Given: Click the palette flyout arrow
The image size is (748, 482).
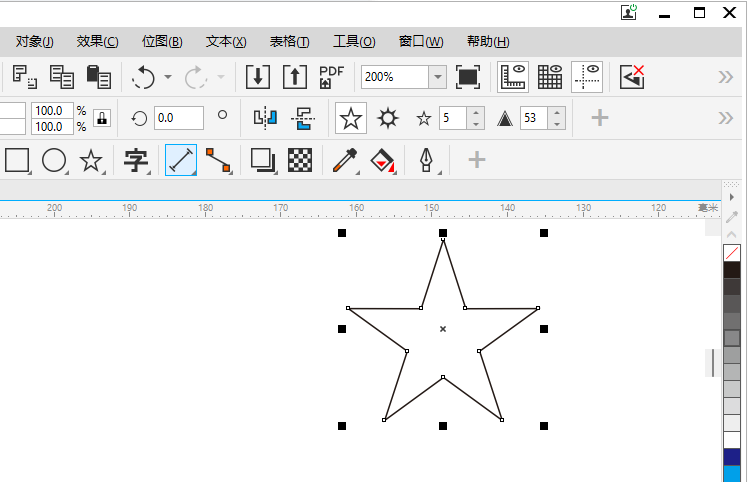Looking at the screenshot, I should [x=731, y=197].
